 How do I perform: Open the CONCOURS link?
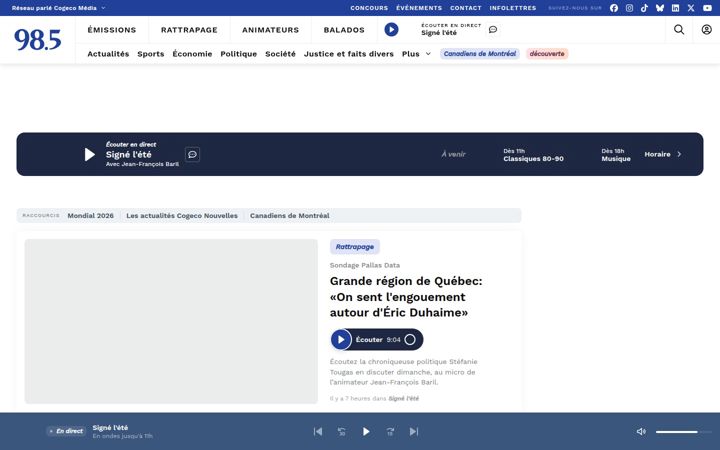click(369, 8)
